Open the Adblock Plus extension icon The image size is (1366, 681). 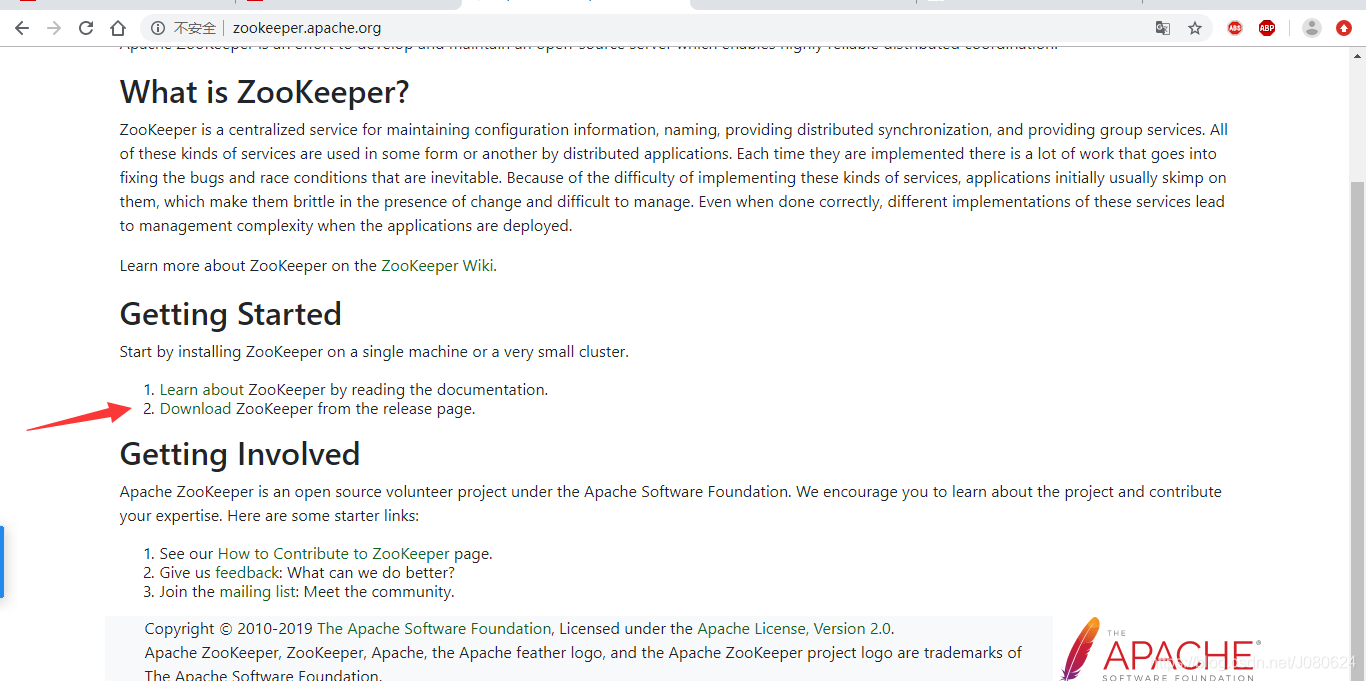point(1267,28)
